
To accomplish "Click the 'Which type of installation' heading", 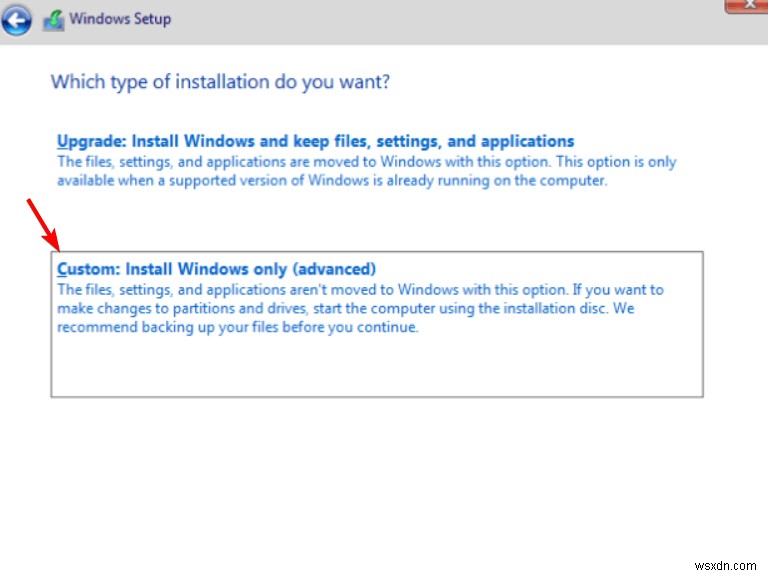I will tap(220, 82).
